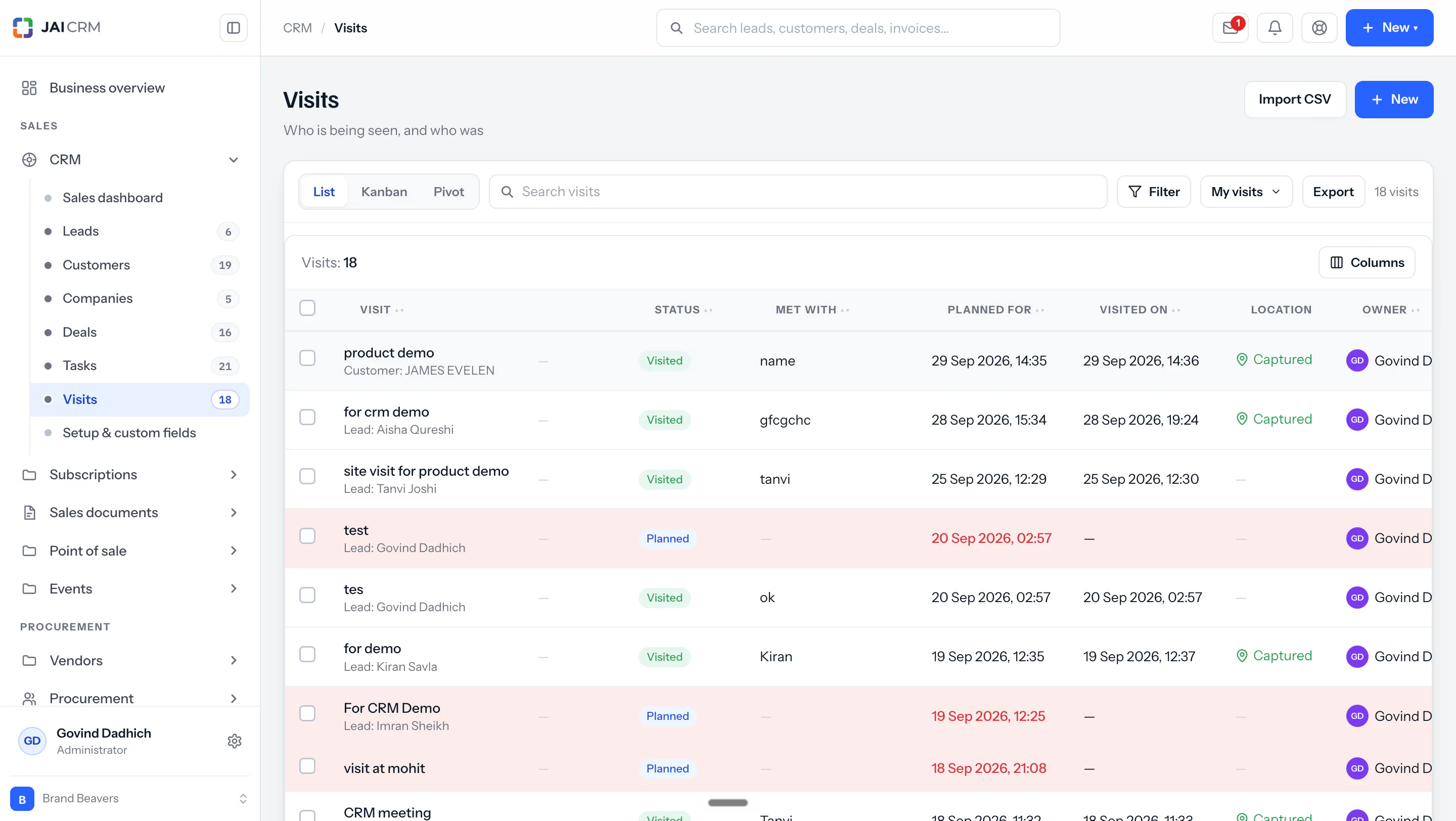Focus the global search leads, customers field
Screen dimensions: 1456x821
click(x=858, y=28)
